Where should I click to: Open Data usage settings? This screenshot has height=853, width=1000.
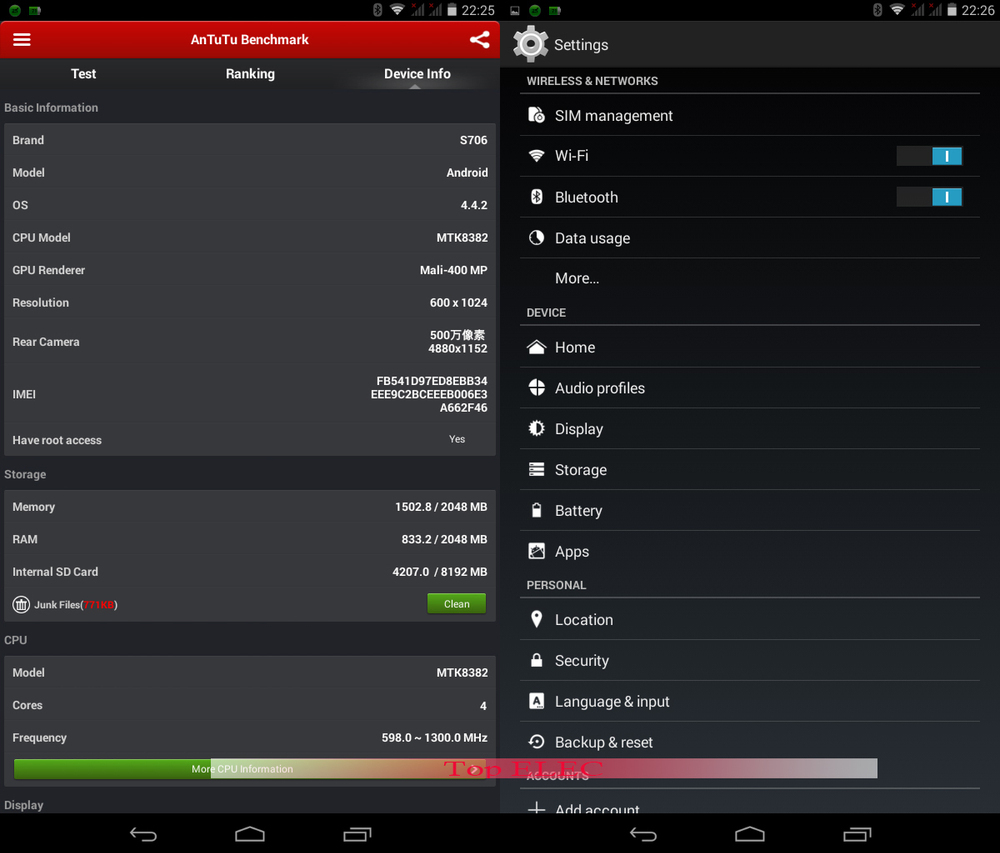click(592, 238)
